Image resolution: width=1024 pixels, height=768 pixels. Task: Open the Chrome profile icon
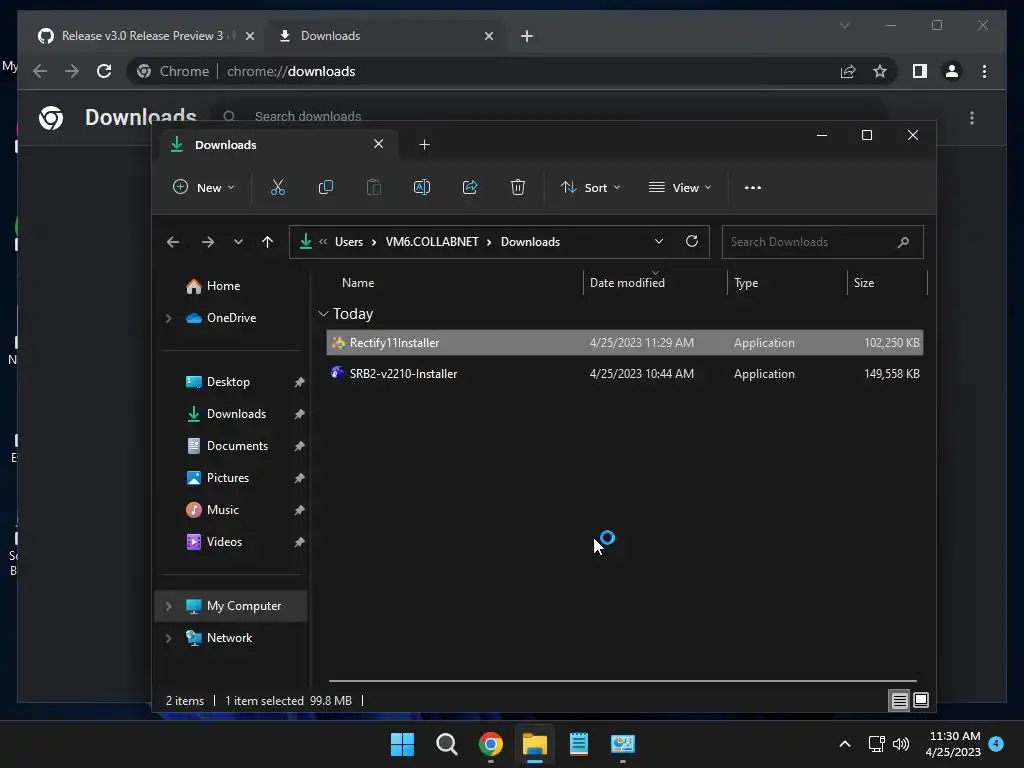coord(952,71)
